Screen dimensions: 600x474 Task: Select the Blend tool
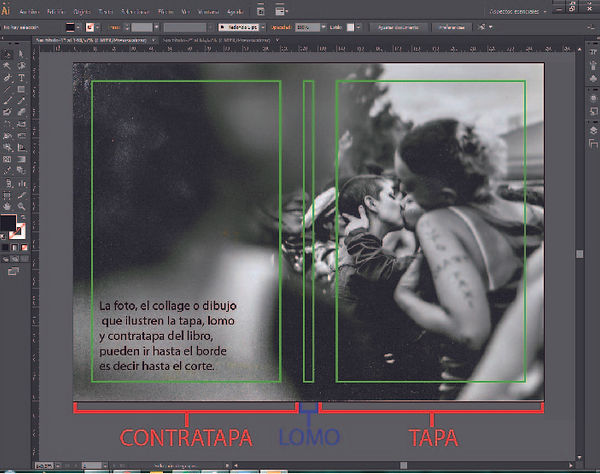21,171
